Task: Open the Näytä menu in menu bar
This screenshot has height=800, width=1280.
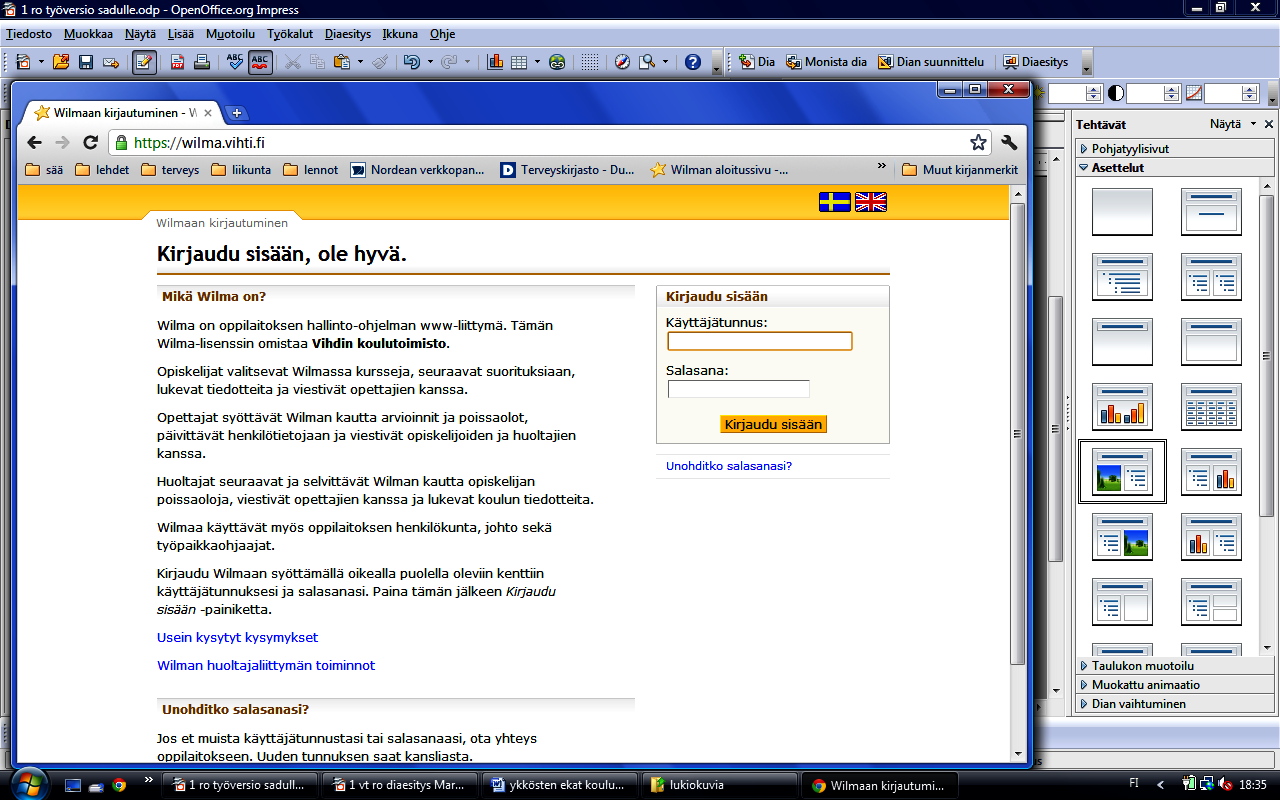Action: tap(140, 34)
